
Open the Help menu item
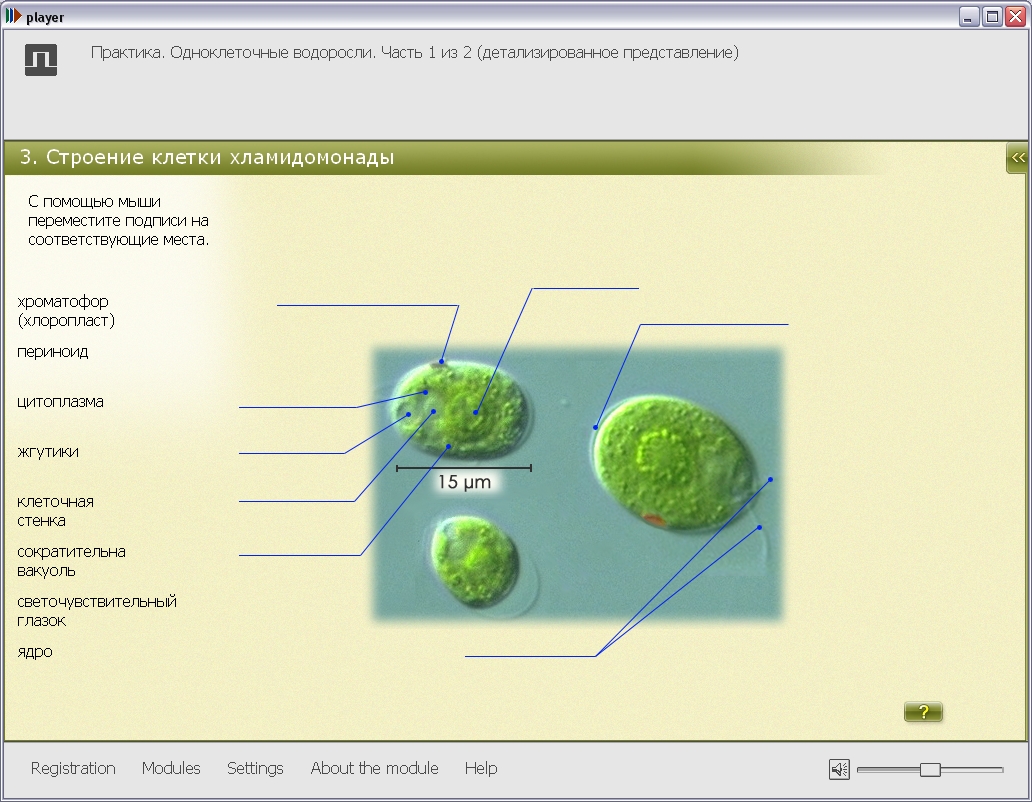pyautogui.click(x=481, y=768)
